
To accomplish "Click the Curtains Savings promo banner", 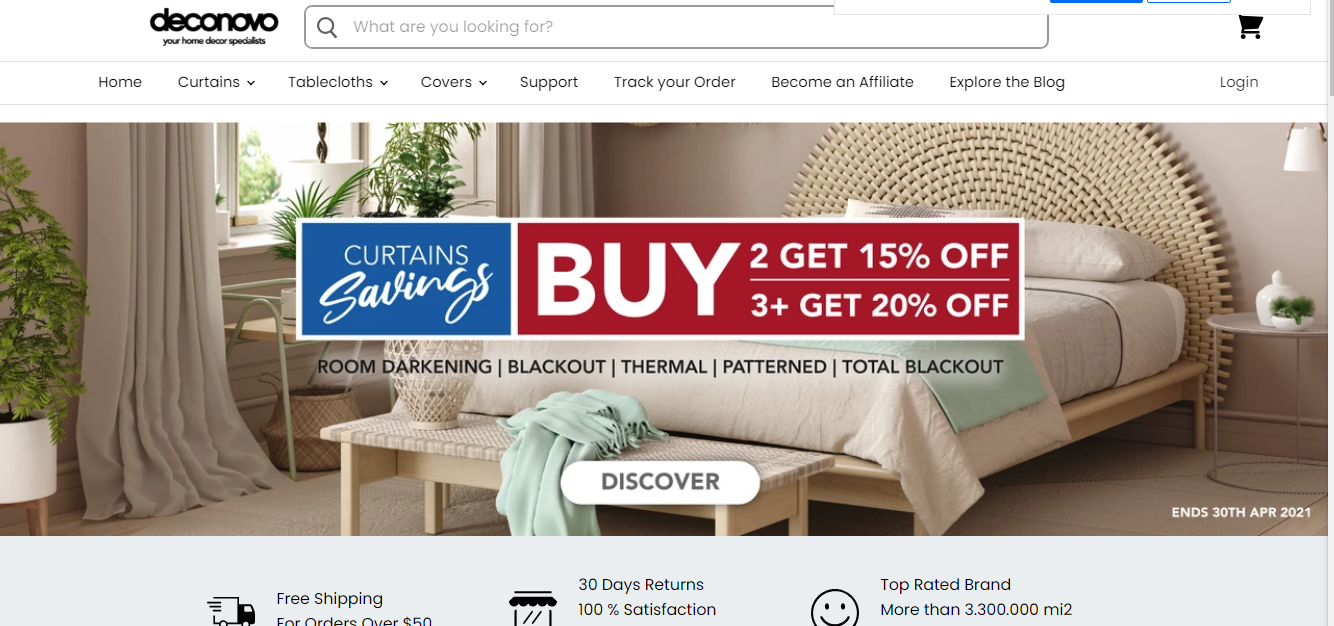I will (x=660, y=279).
